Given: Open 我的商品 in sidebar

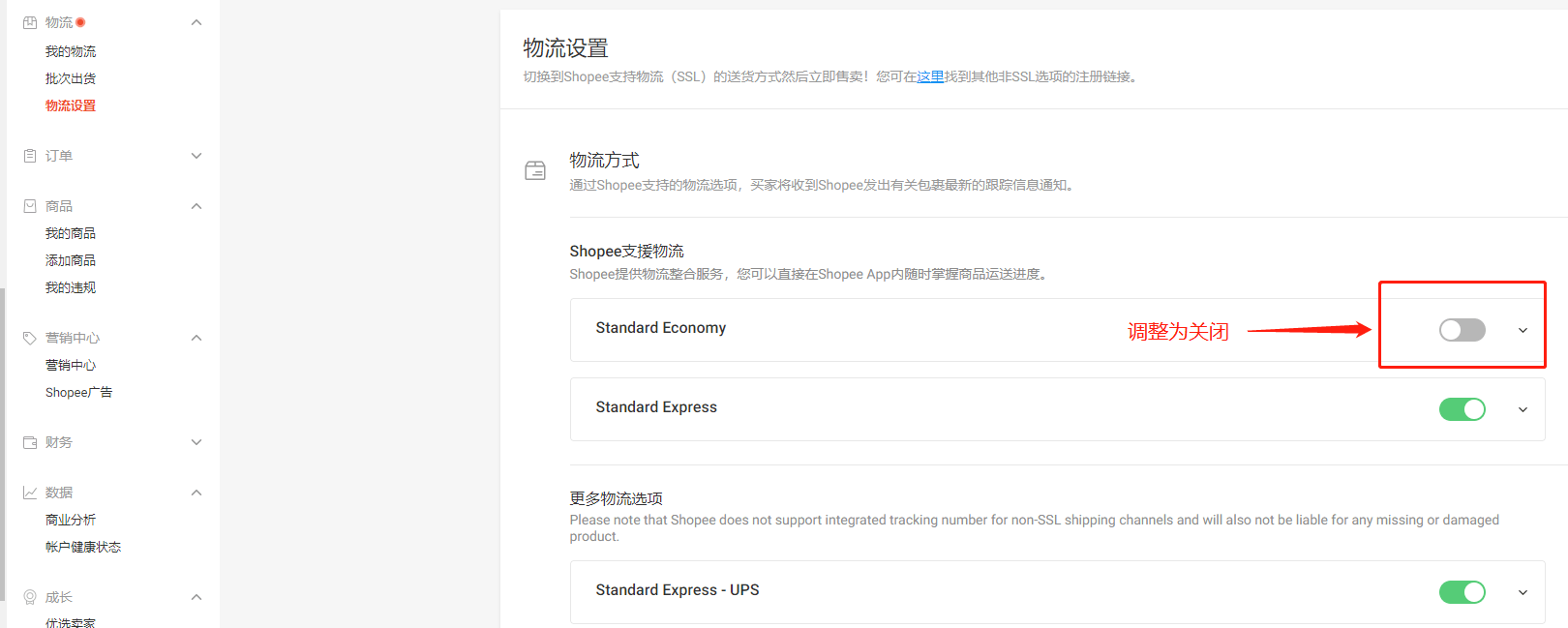Looking at the screenshot, I should [71, 233].
